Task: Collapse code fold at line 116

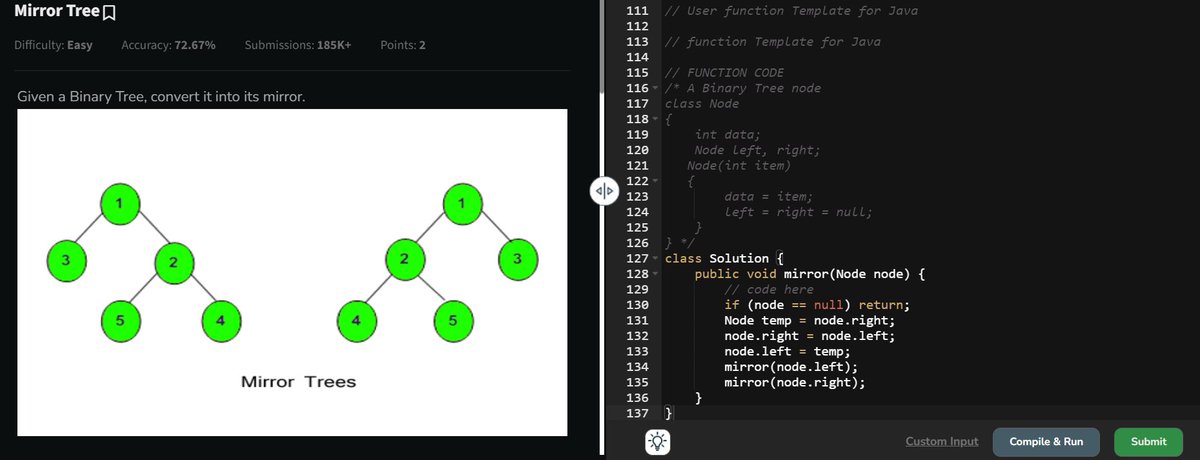Action: click(656, 89)
